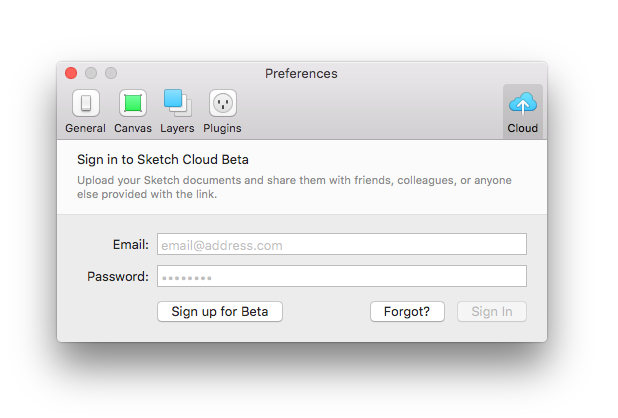Focus the Email address input field
618x418 pixels.
(341, 245)
